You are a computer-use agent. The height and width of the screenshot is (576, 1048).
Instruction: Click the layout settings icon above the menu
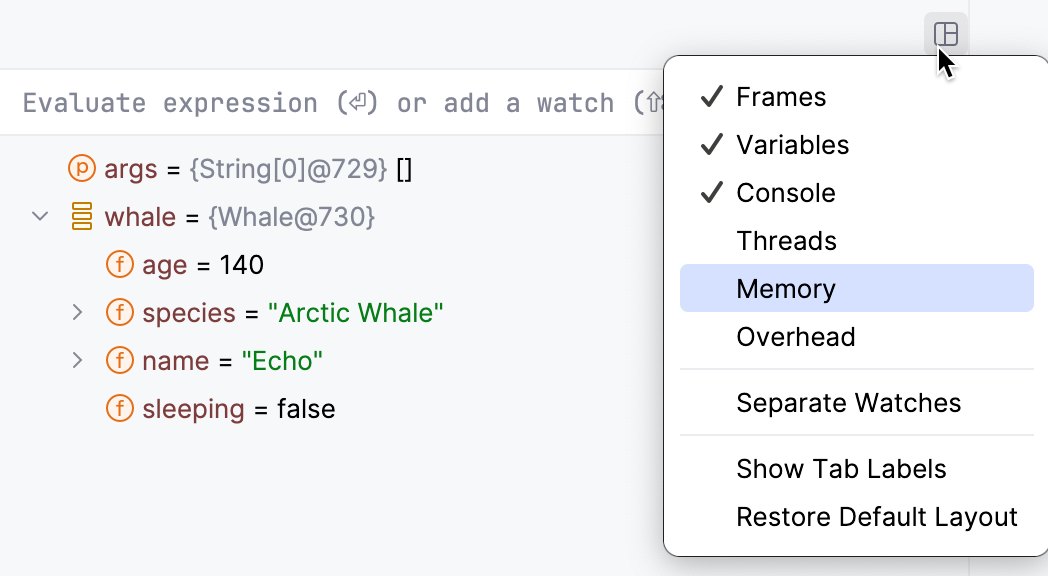point(943,33)
